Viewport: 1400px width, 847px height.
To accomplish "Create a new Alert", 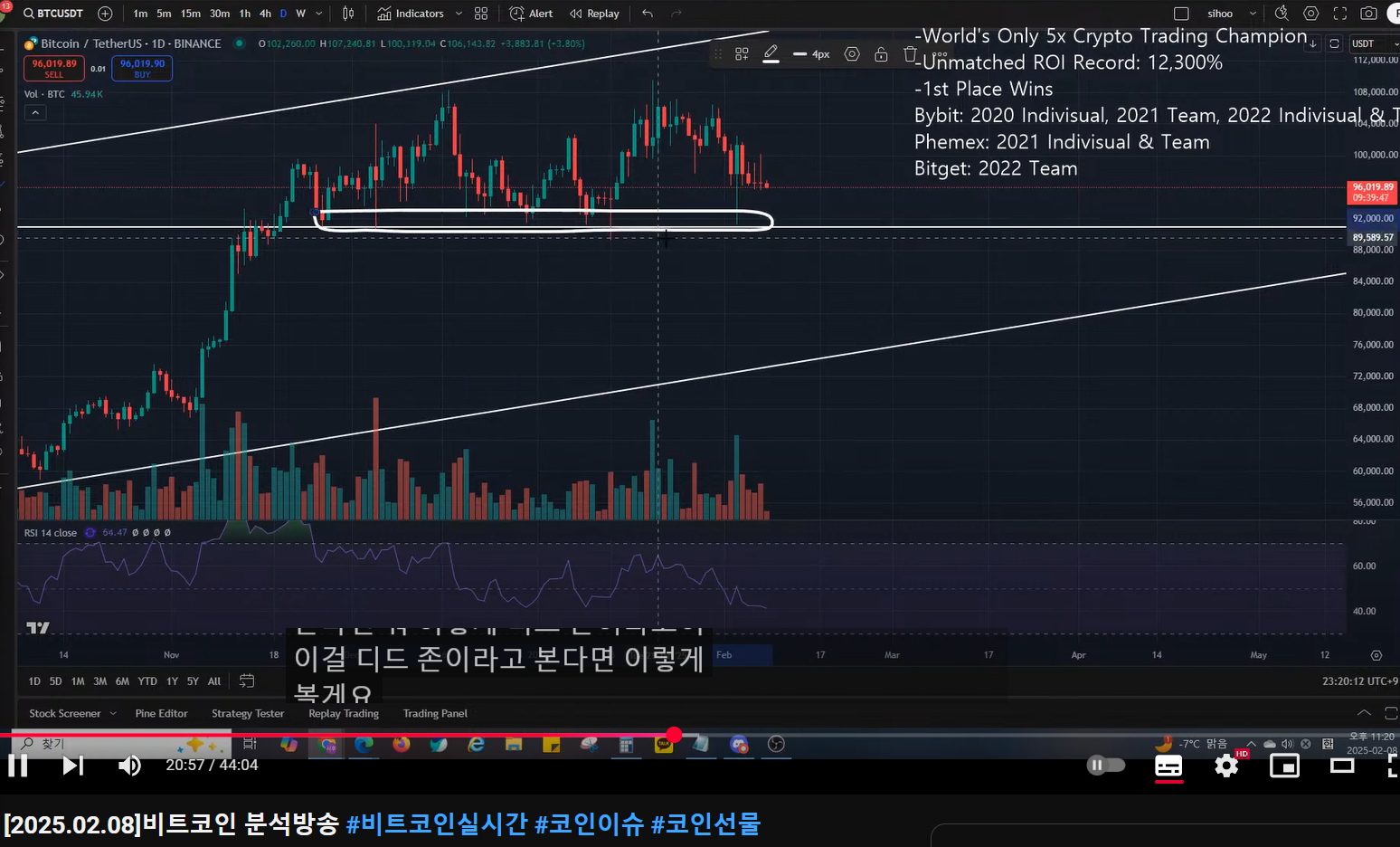I will click(532, 14).
